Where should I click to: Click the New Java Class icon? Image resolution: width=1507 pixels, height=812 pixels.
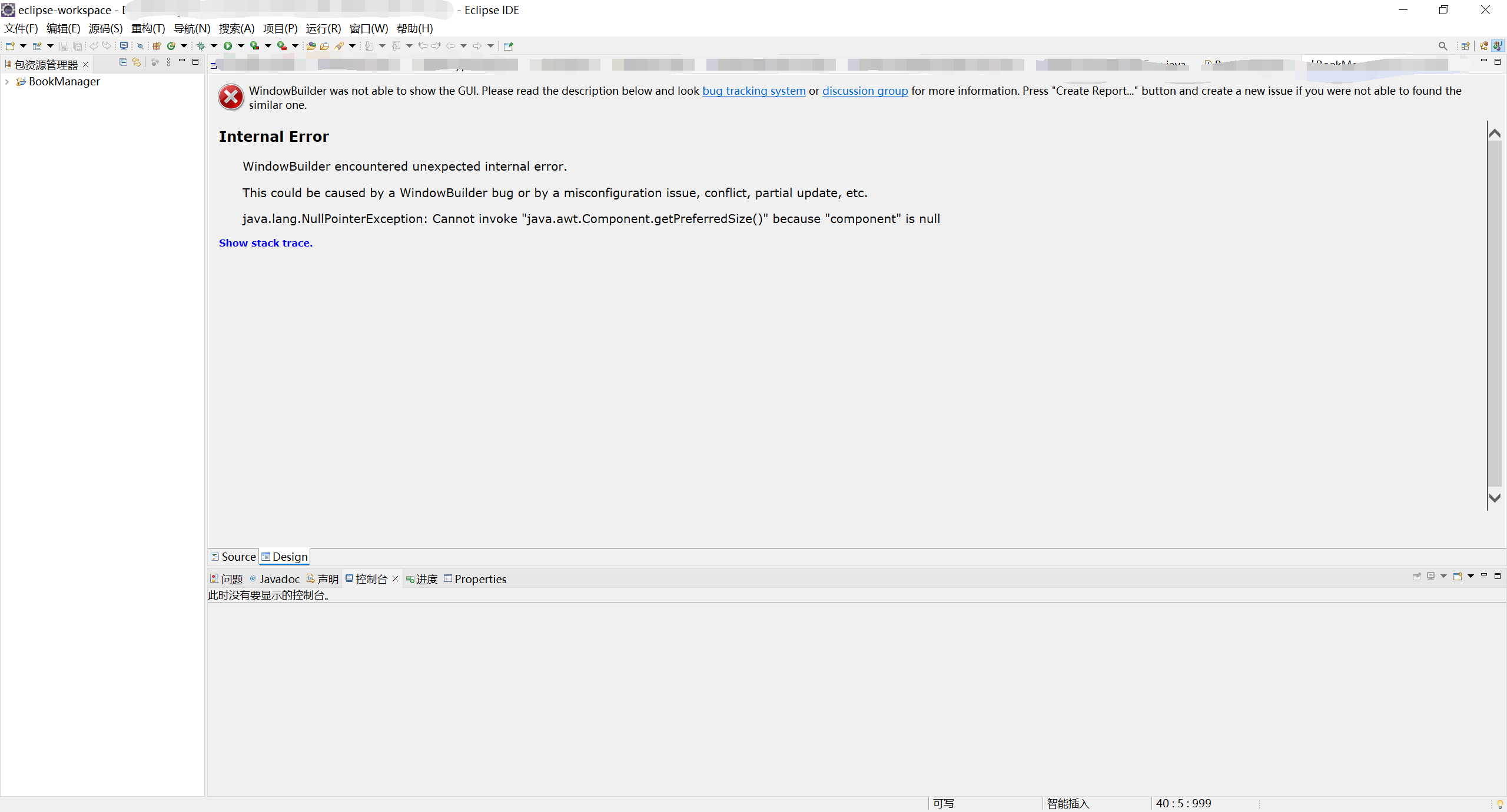171,46
